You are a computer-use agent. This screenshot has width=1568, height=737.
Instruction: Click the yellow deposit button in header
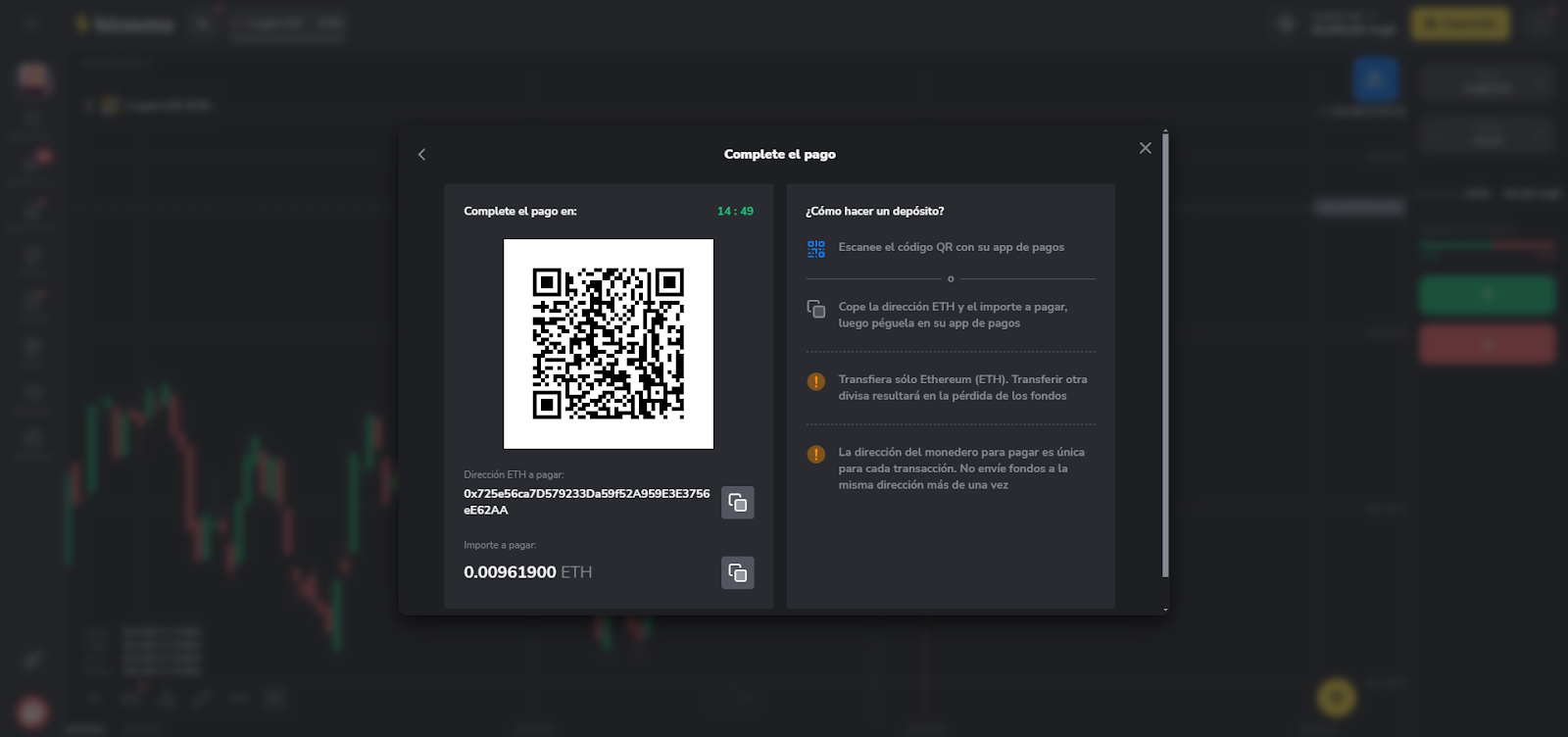coord(1459,24)
